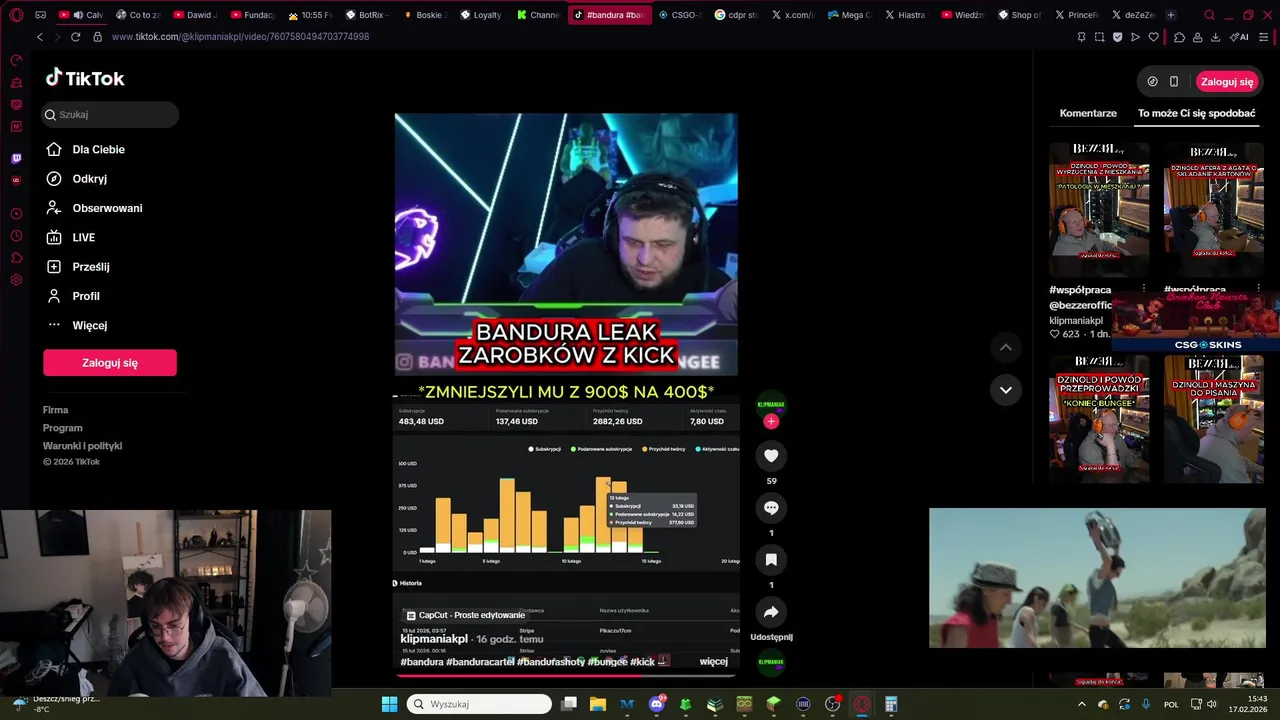
Task: Open klipmaniakpl author profile link
Action: point(434,639)
